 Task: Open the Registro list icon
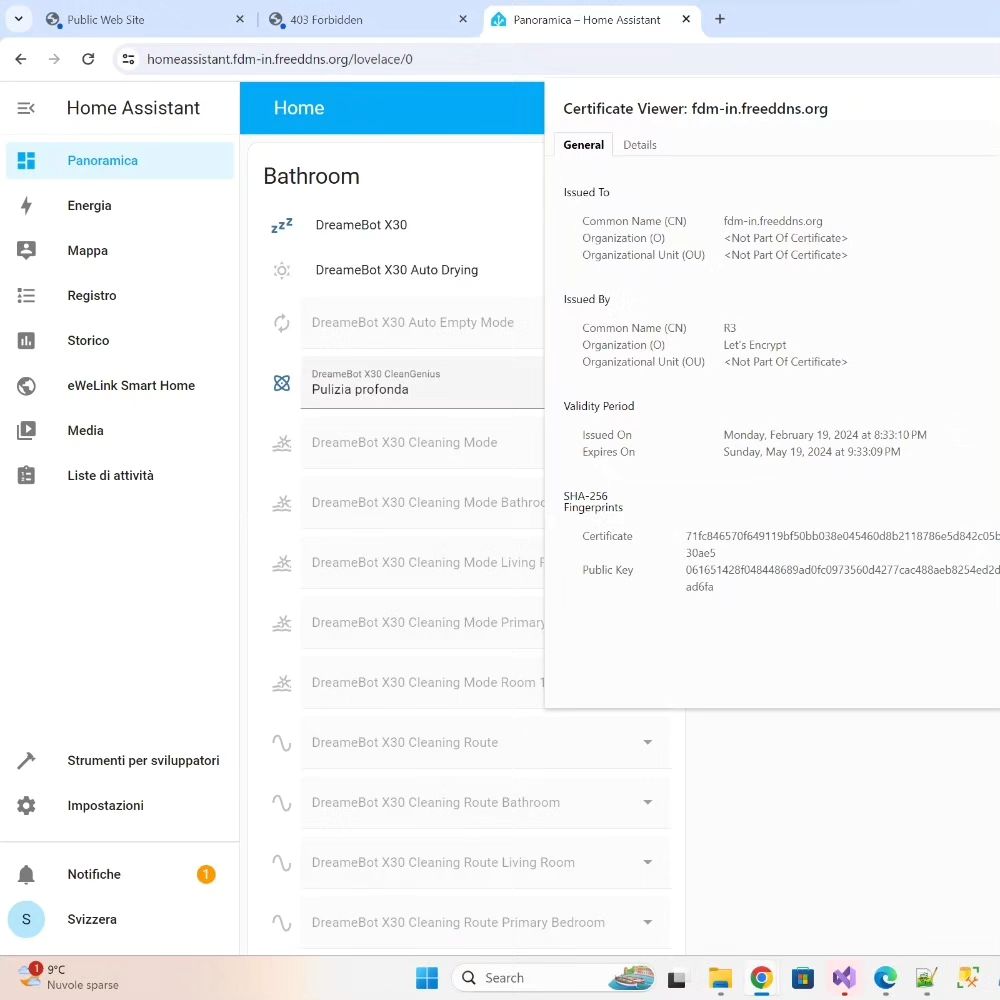pyautogui.click(x=26, y=295)
